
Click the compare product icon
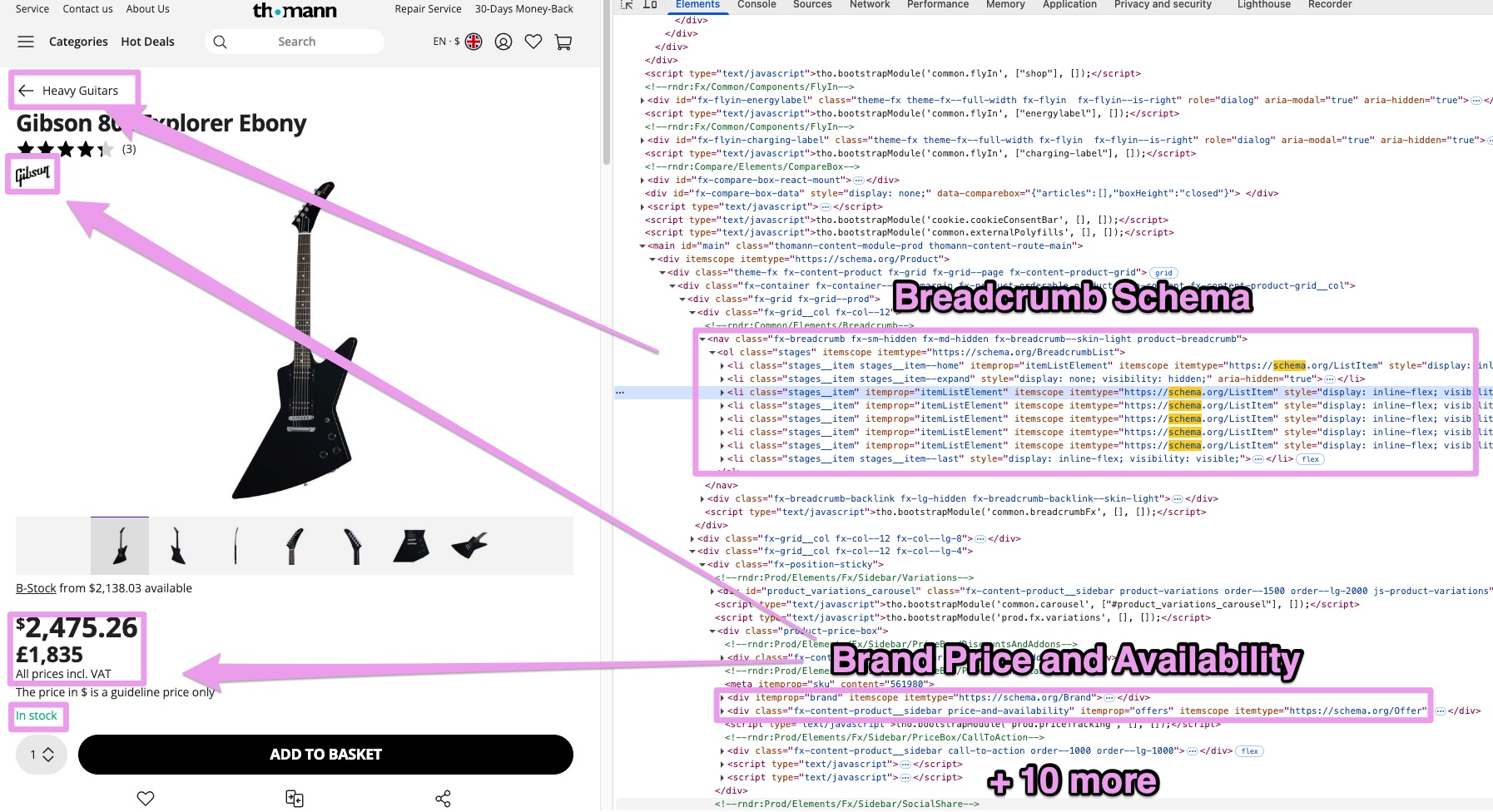(x=295, y=799)
